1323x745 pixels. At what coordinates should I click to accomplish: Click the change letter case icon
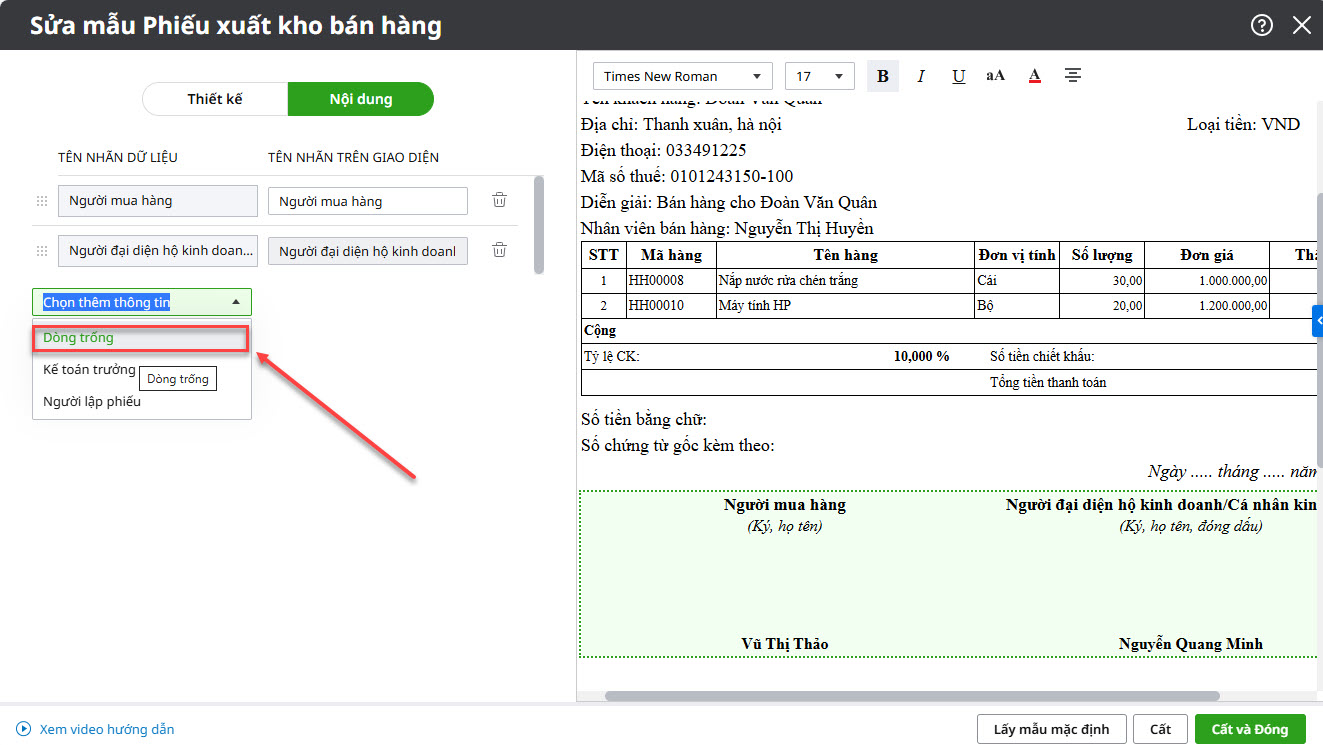(995, 76)
